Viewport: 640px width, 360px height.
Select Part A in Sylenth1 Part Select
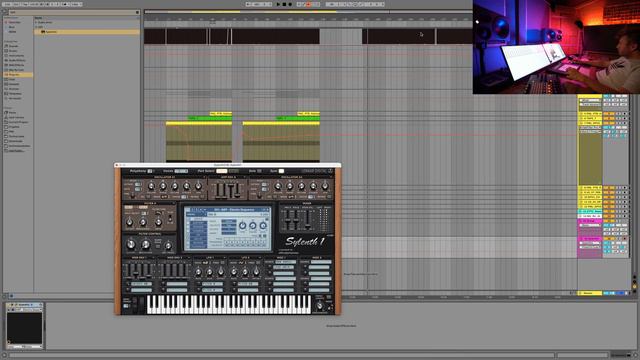click(222, 171)
